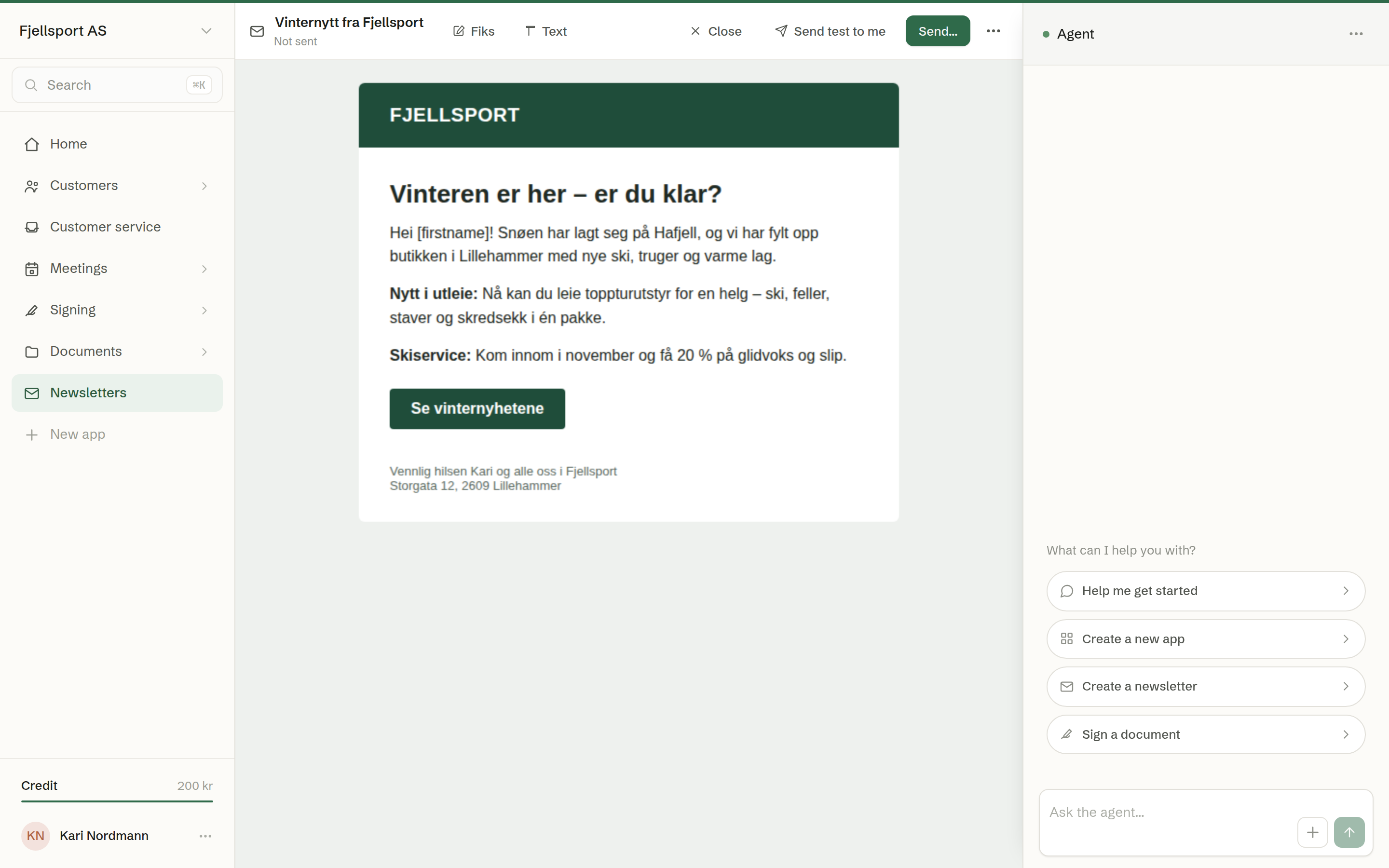Click the Meetings calendar icon
The image size is (1389, 868).
coord(32,269)
